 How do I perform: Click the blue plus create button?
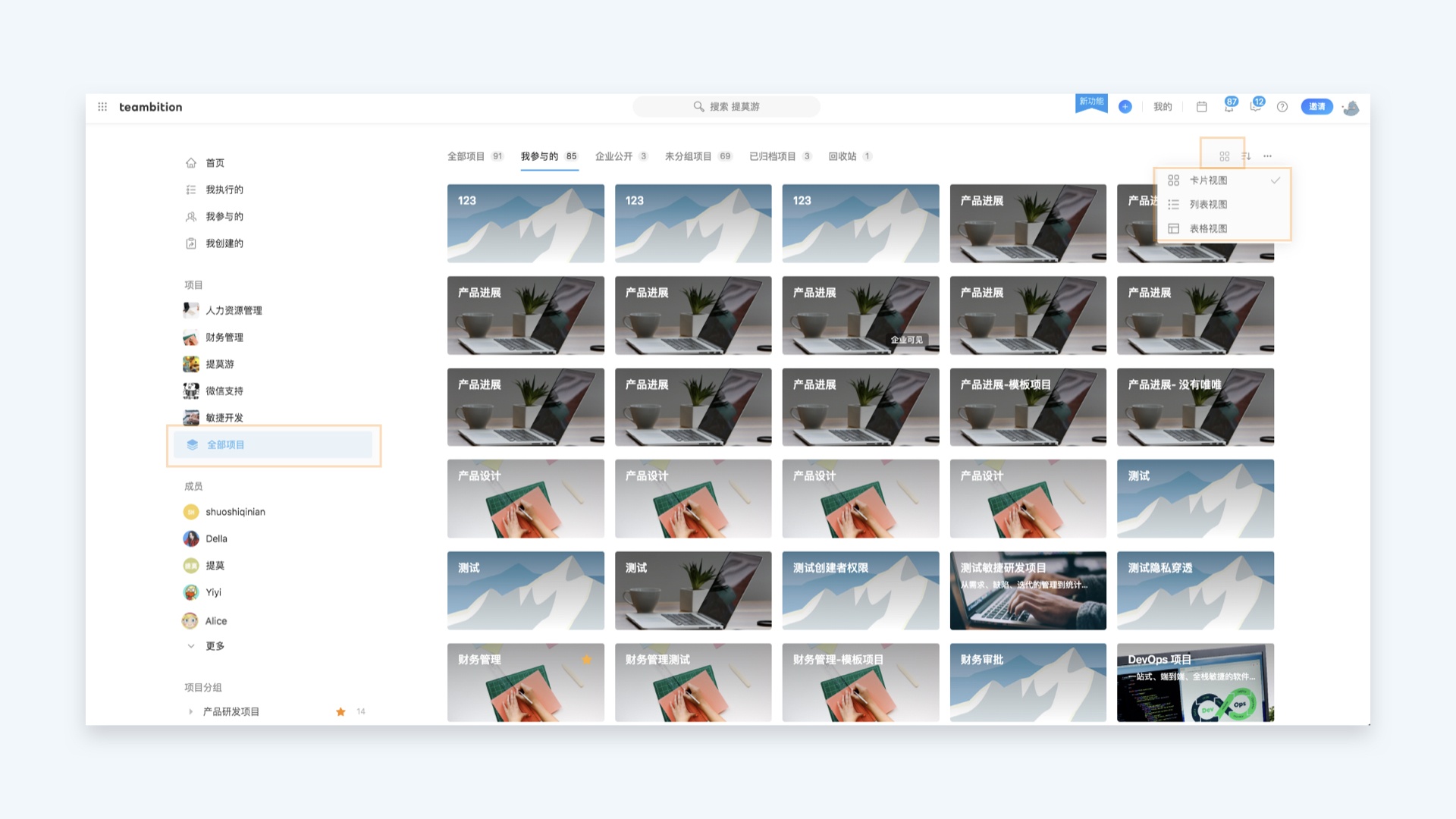click(x=1125, y=107)
